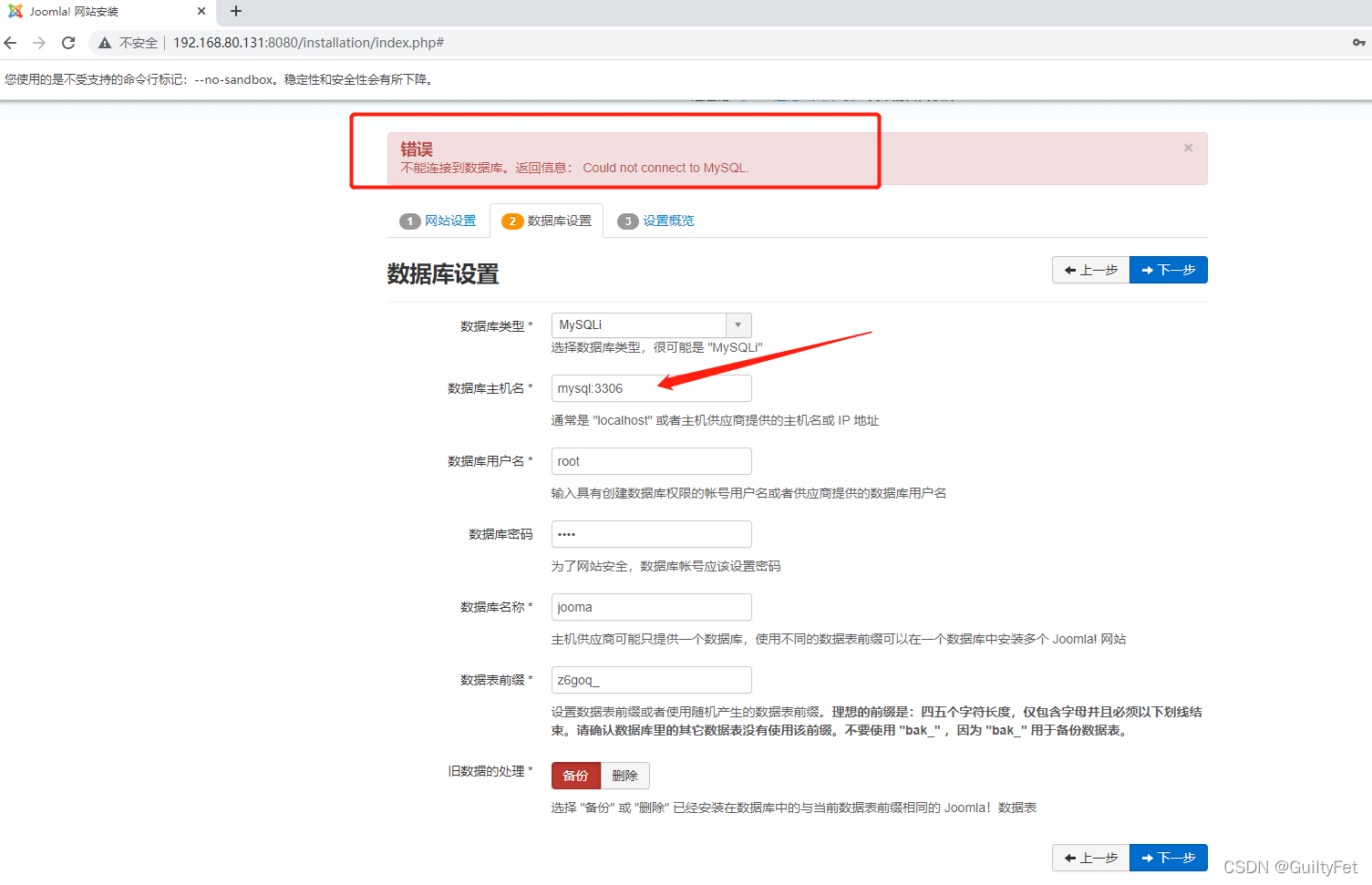
Task: Click 下一步 button below the 旧数据的处理 options
Action: pos(1169,858)
